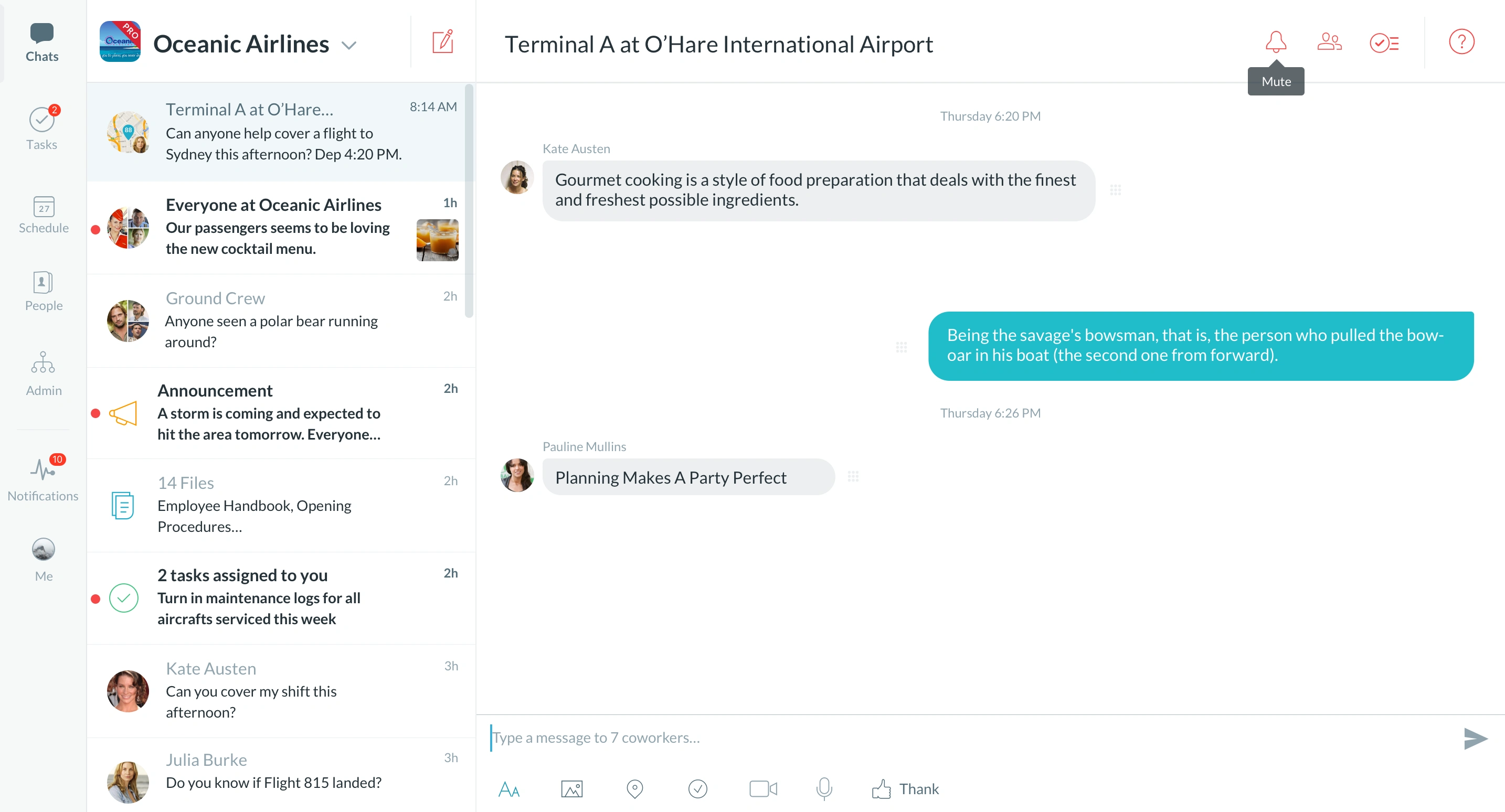Click the Thank button

pos(906,789)
